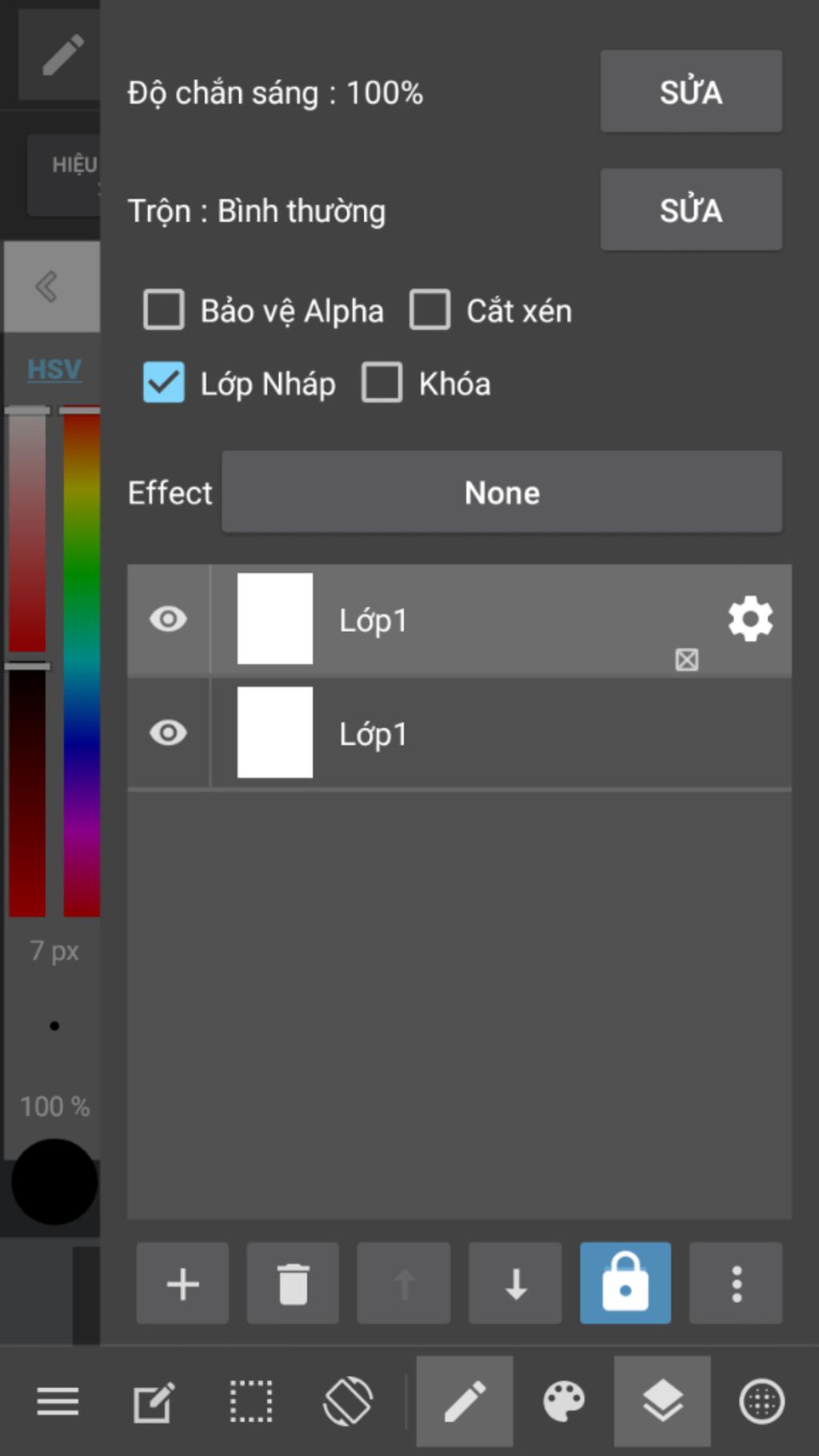Click the rainbow hue slider bar

pos(82,664)
